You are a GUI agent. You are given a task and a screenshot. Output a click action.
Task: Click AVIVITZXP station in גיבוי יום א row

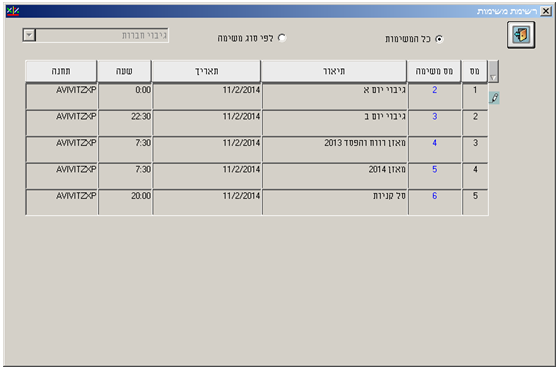[x=62, y=96]
